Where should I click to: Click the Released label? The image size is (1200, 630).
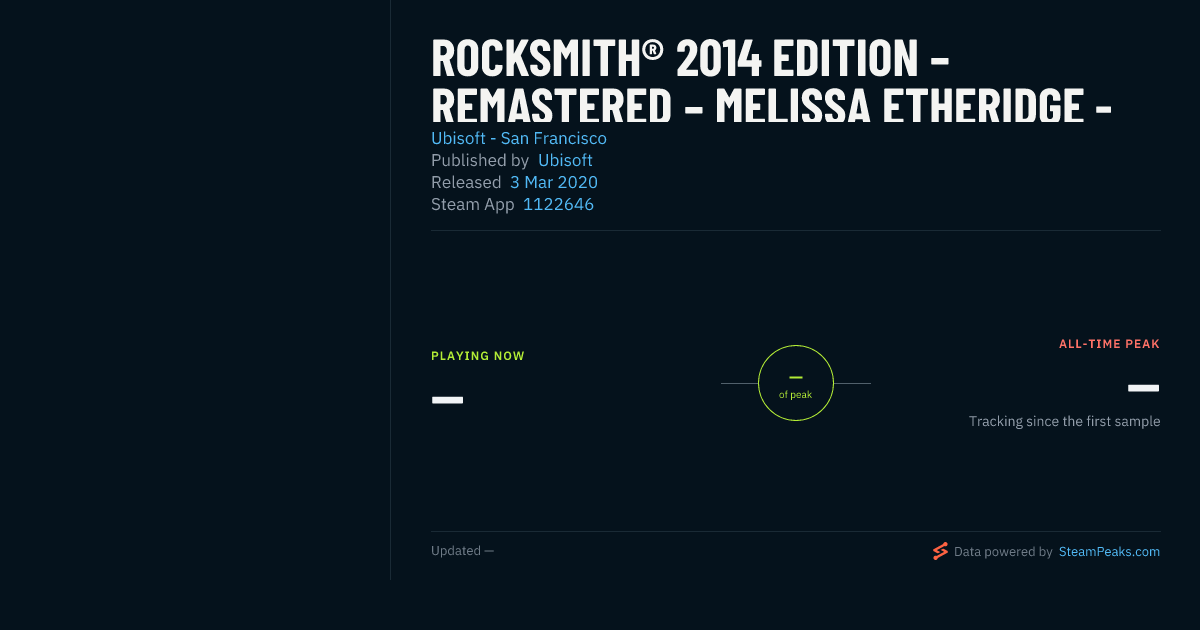click(x=466, y=182)
